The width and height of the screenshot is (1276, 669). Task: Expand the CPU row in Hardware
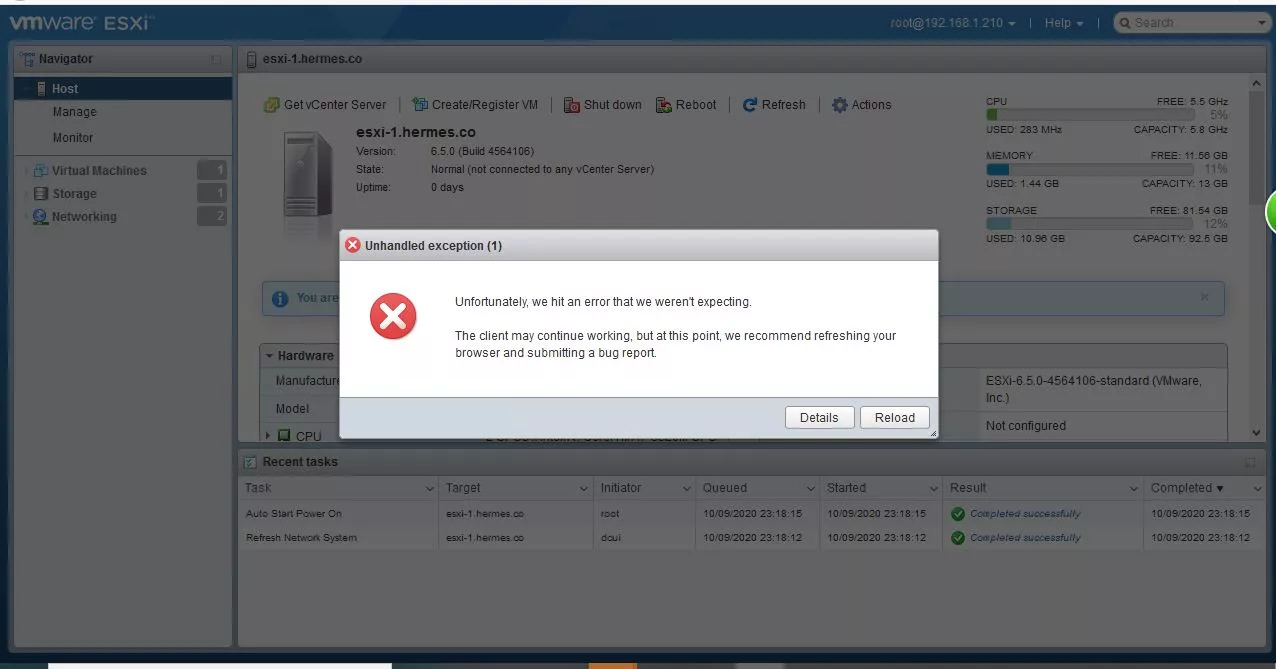(x=268, y=436)
